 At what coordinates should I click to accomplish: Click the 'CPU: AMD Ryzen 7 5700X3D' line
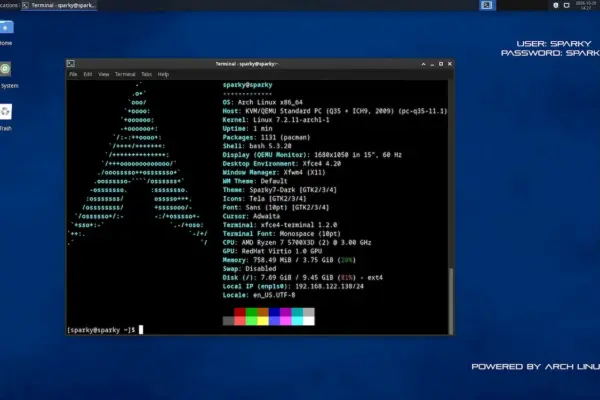tap(297, 243)
